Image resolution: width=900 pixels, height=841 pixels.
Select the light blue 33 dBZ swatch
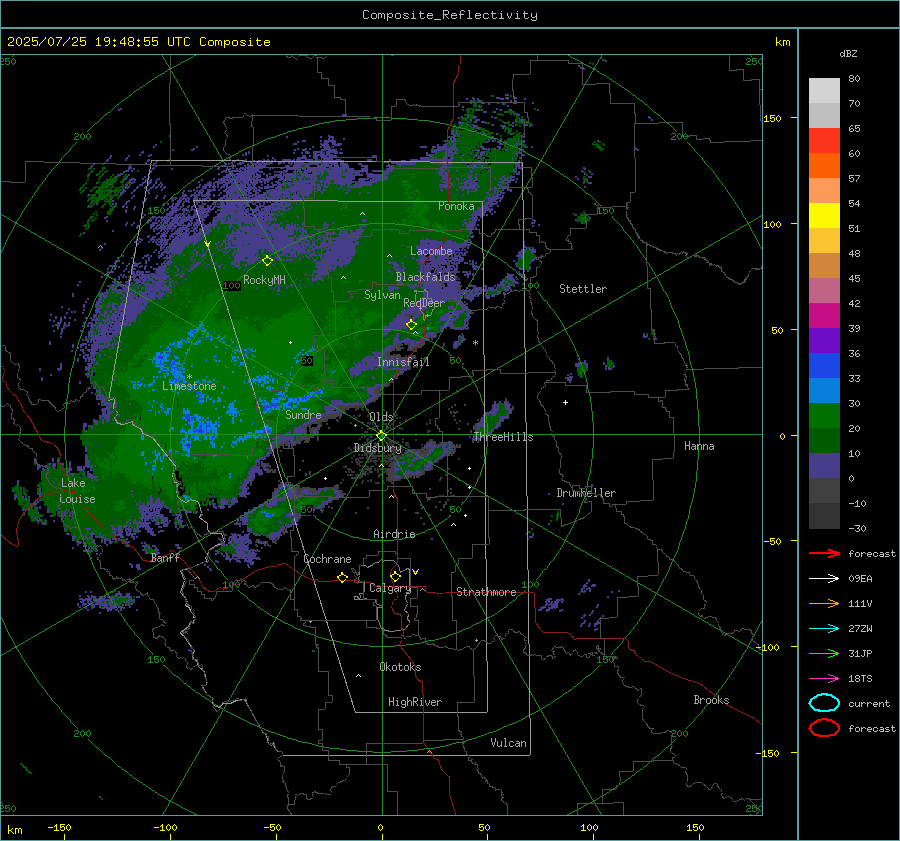click(824, 390)
